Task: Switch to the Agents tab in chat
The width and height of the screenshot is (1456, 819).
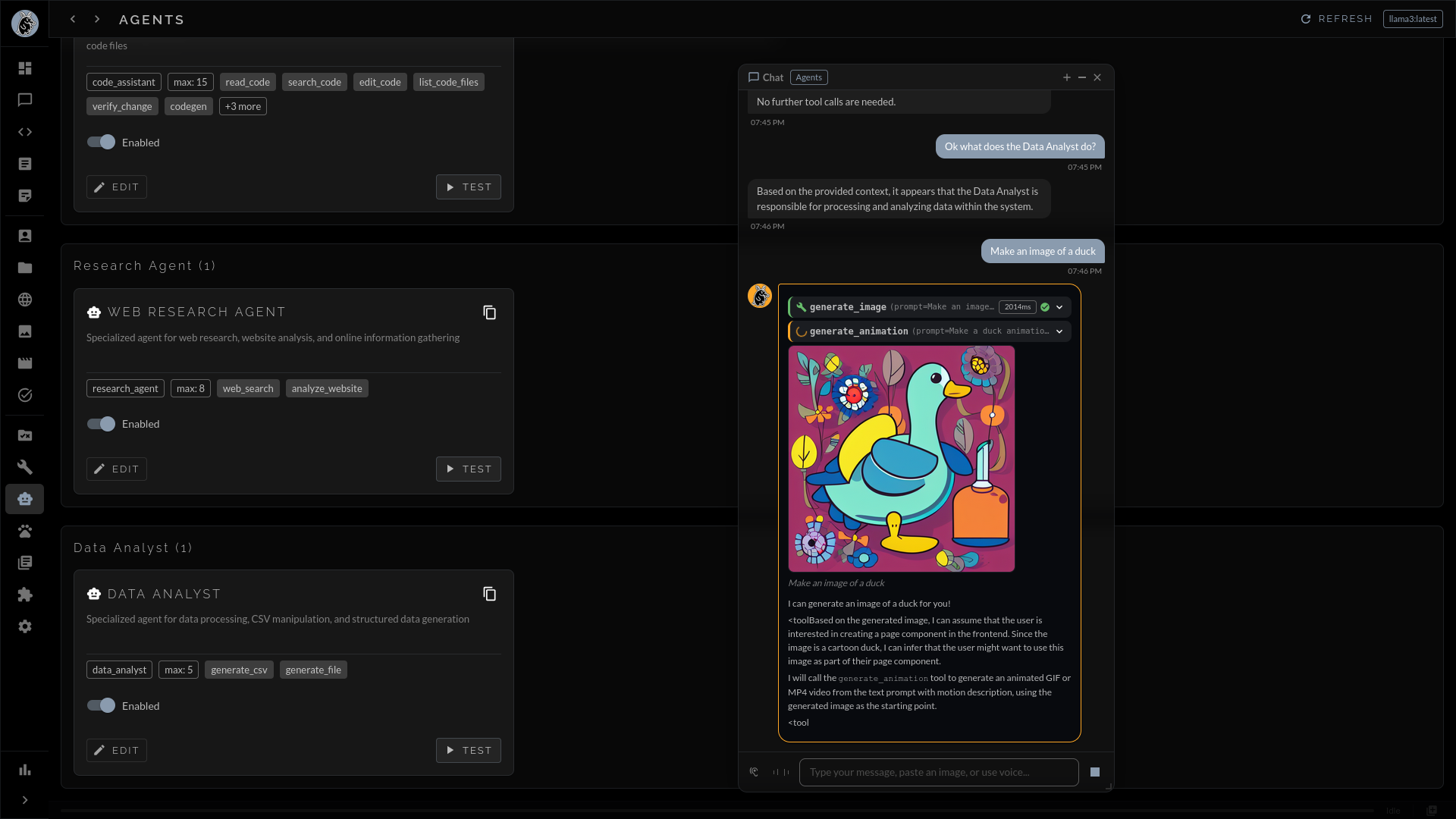Action: pos(808,77)
